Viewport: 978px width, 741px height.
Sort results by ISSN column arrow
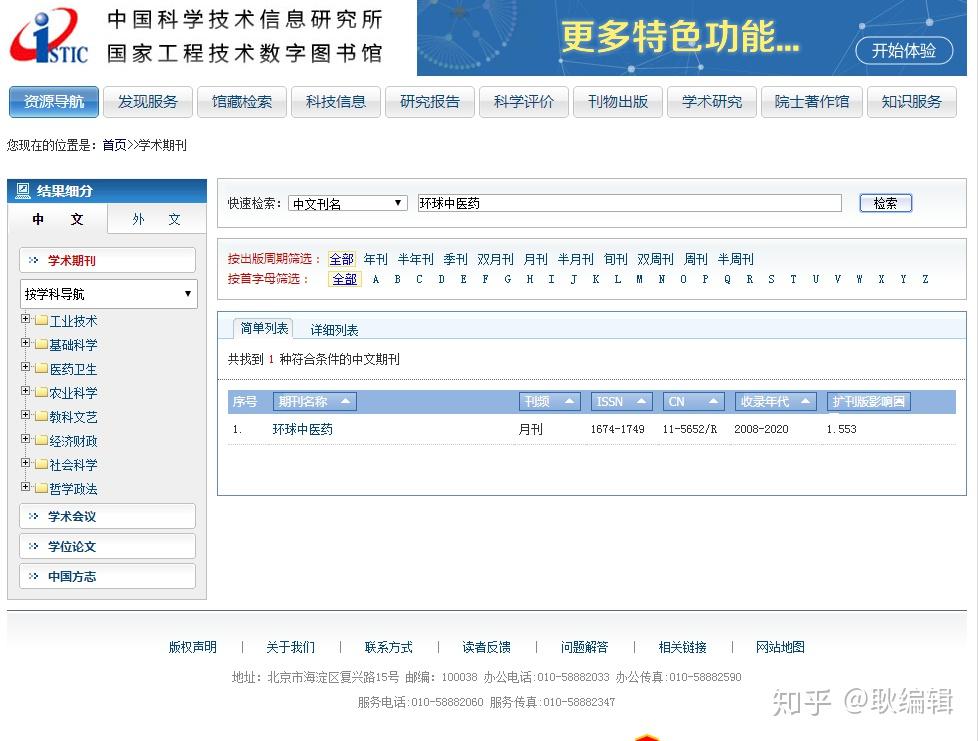click(x=641, y=401)
